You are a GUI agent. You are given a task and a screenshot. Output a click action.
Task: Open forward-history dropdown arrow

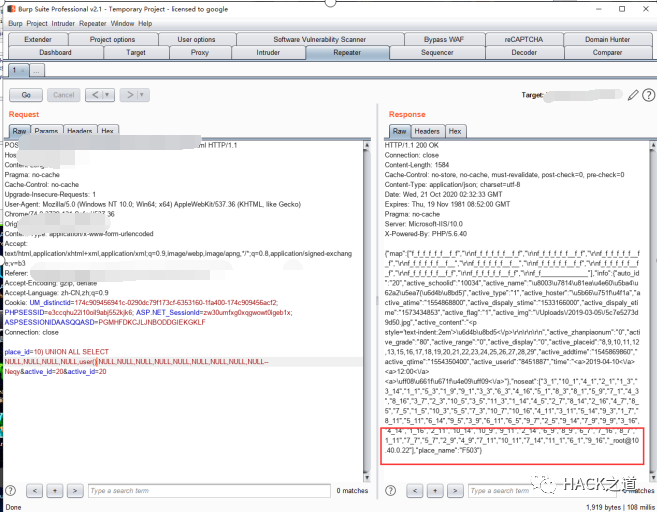click(142, 95)
